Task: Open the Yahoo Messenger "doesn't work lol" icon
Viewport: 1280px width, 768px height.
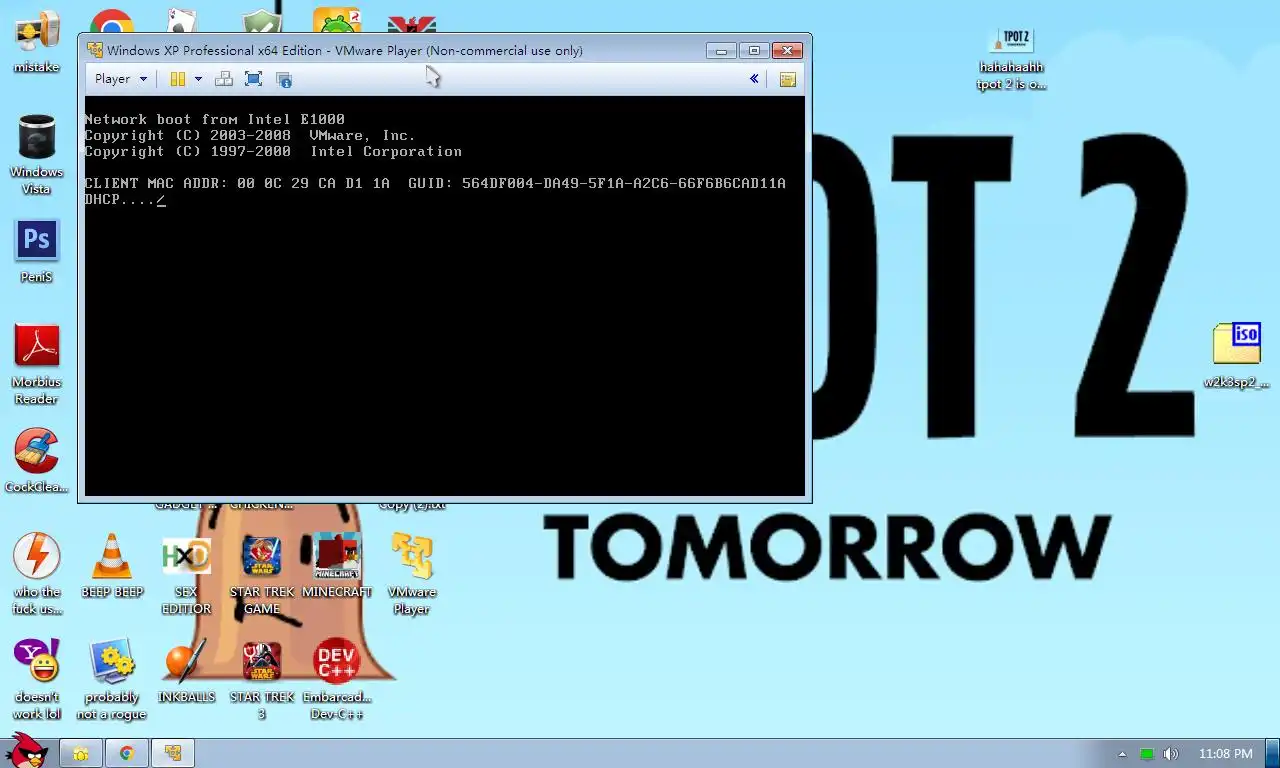Action: 37,679
